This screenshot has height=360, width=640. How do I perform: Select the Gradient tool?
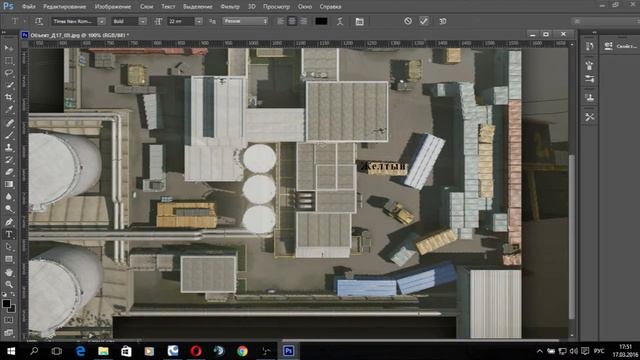point(9,184)
